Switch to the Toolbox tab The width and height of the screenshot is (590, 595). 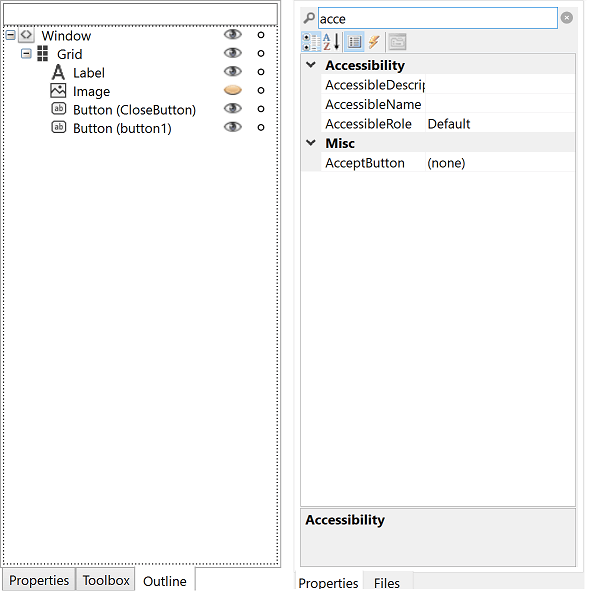pyautogui.click(x=106, y=580)
